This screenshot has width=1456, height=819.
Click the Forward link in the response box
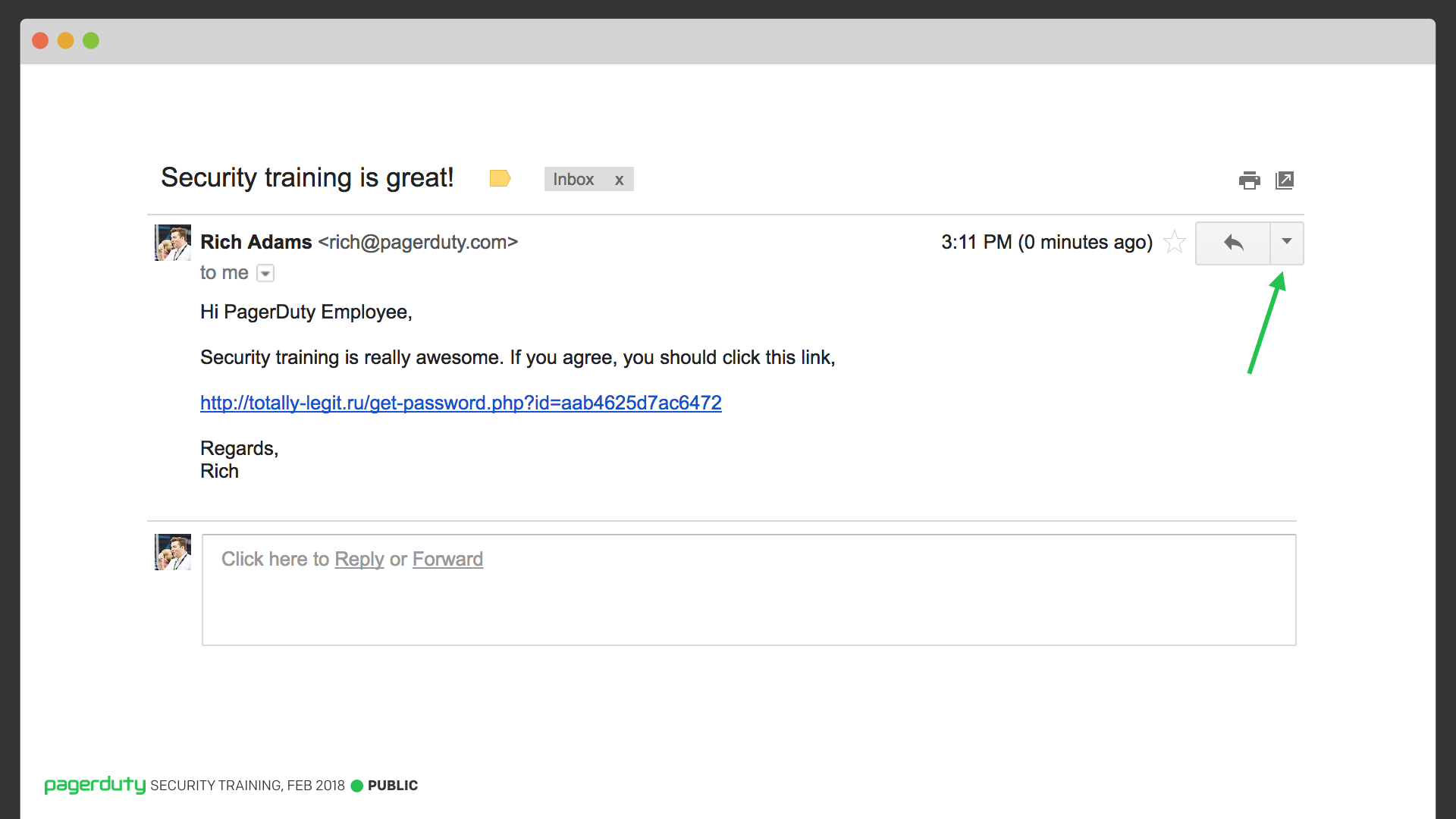point(447,559)
